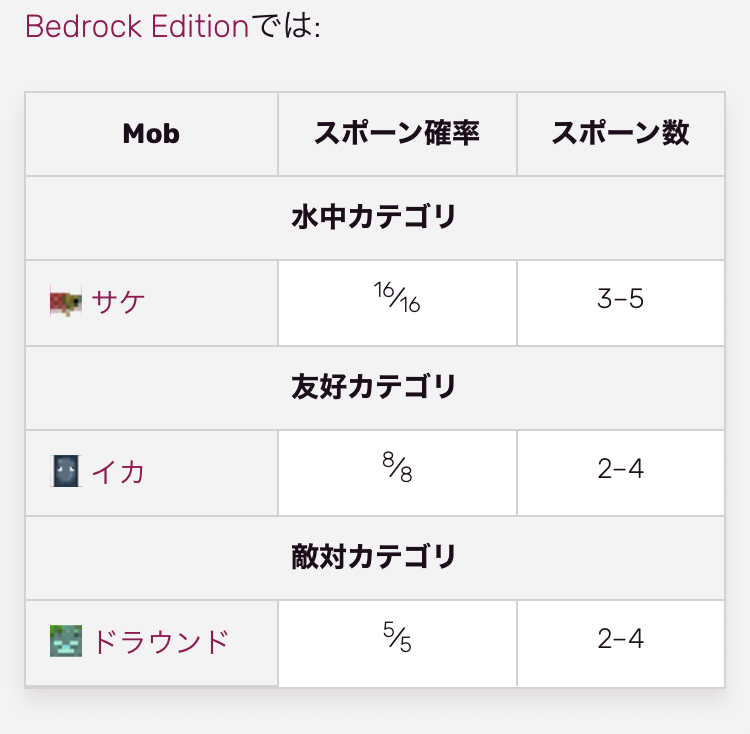Click the 3–5 spawn count cell
This screenshot has width=750, height=734.
pos(620,300)
